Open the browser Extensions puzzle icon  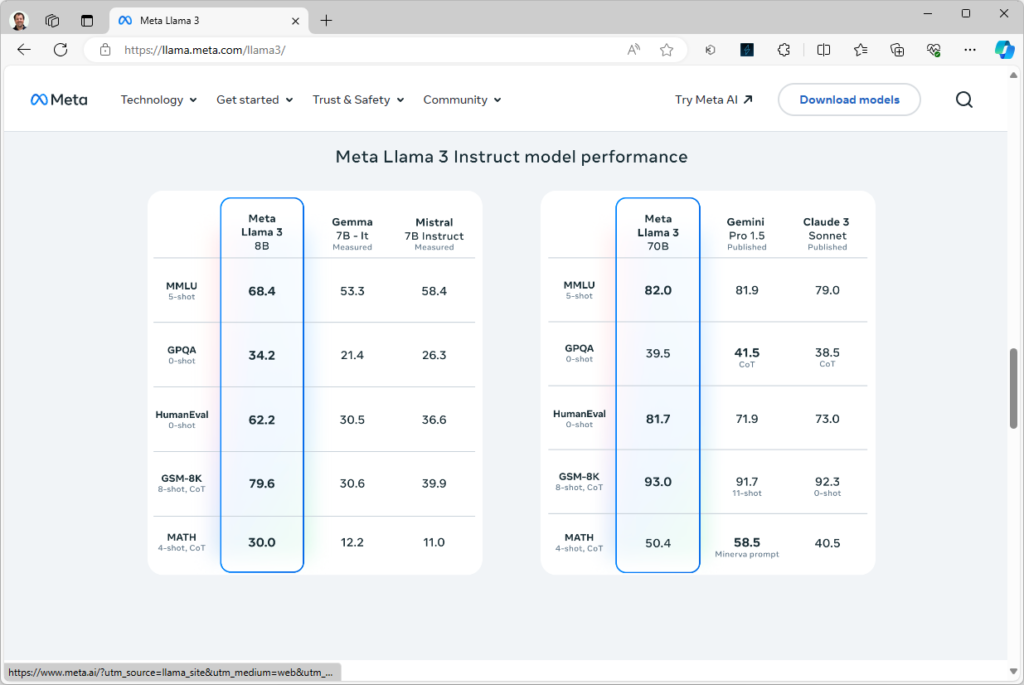click(784, 50)
